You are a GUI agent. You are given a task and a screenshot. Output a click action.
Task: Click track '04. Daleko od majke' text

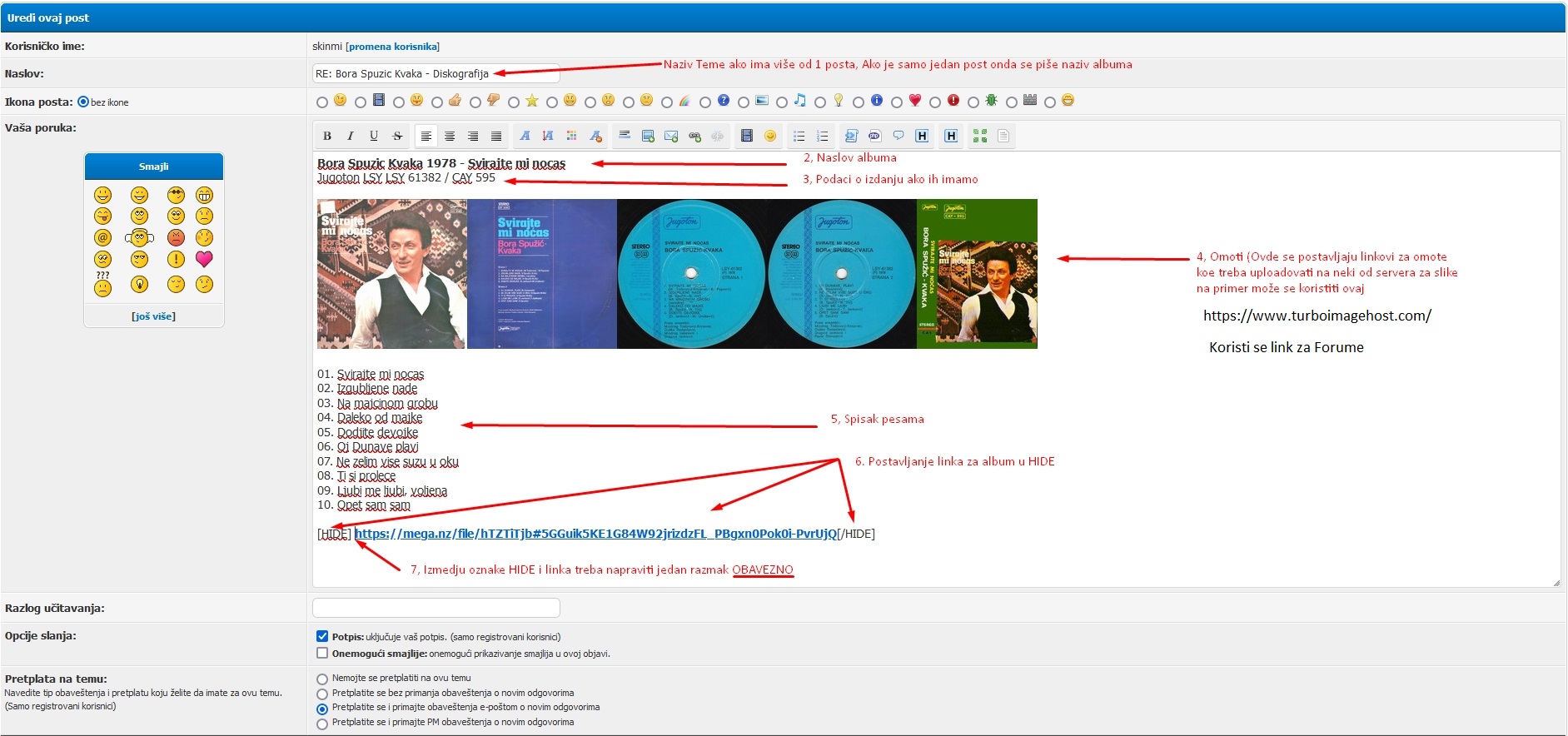(370, 418)
